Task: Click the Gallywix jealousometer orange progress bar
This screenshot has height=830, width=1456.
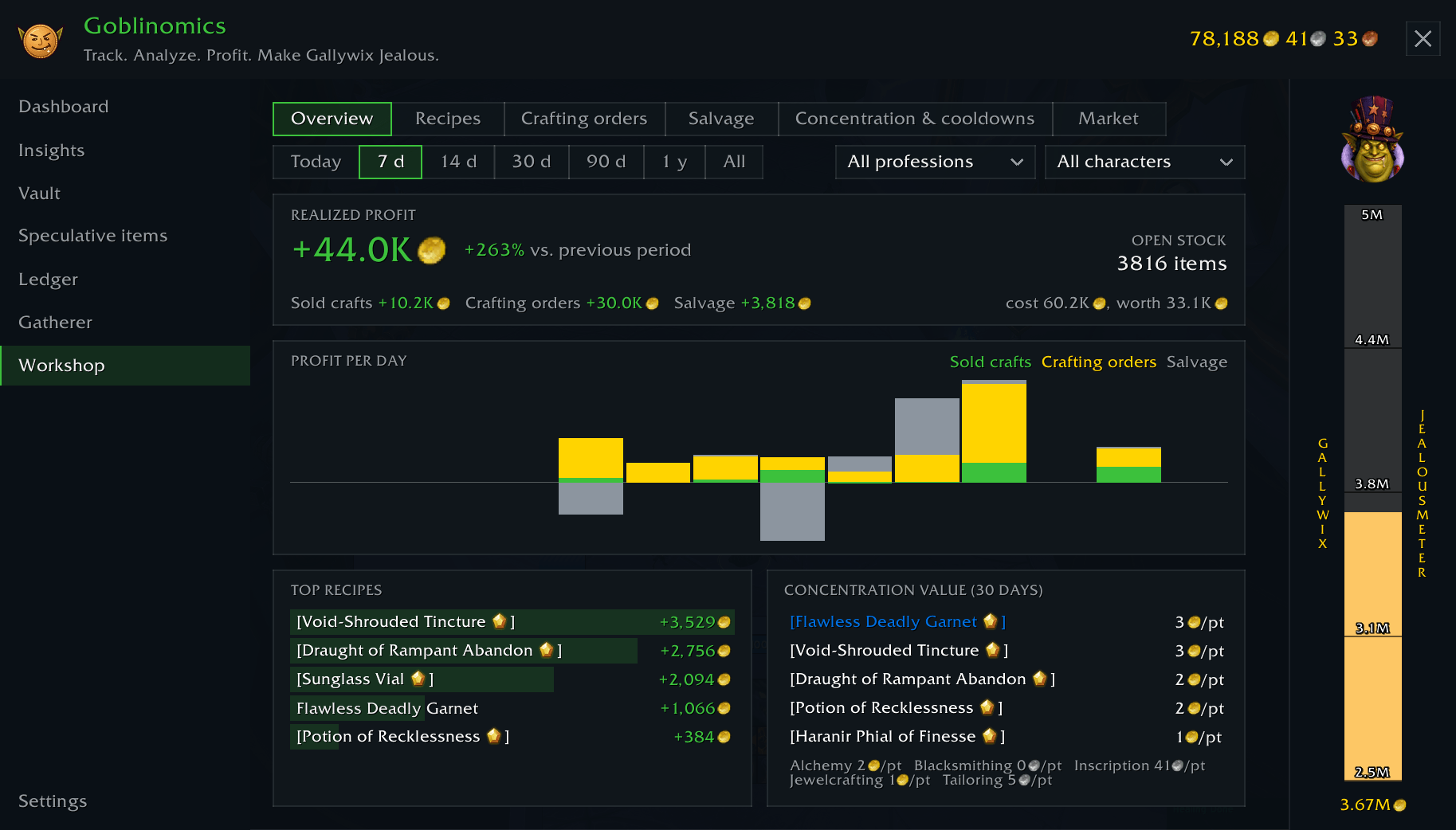Action: coord(1372,646)
